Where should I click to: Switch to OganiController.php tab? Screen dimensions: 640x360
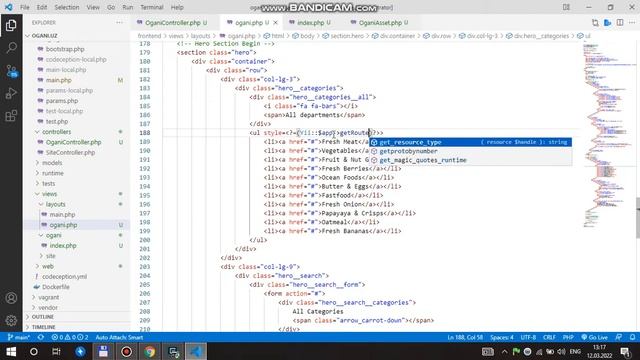pos(173,23)
